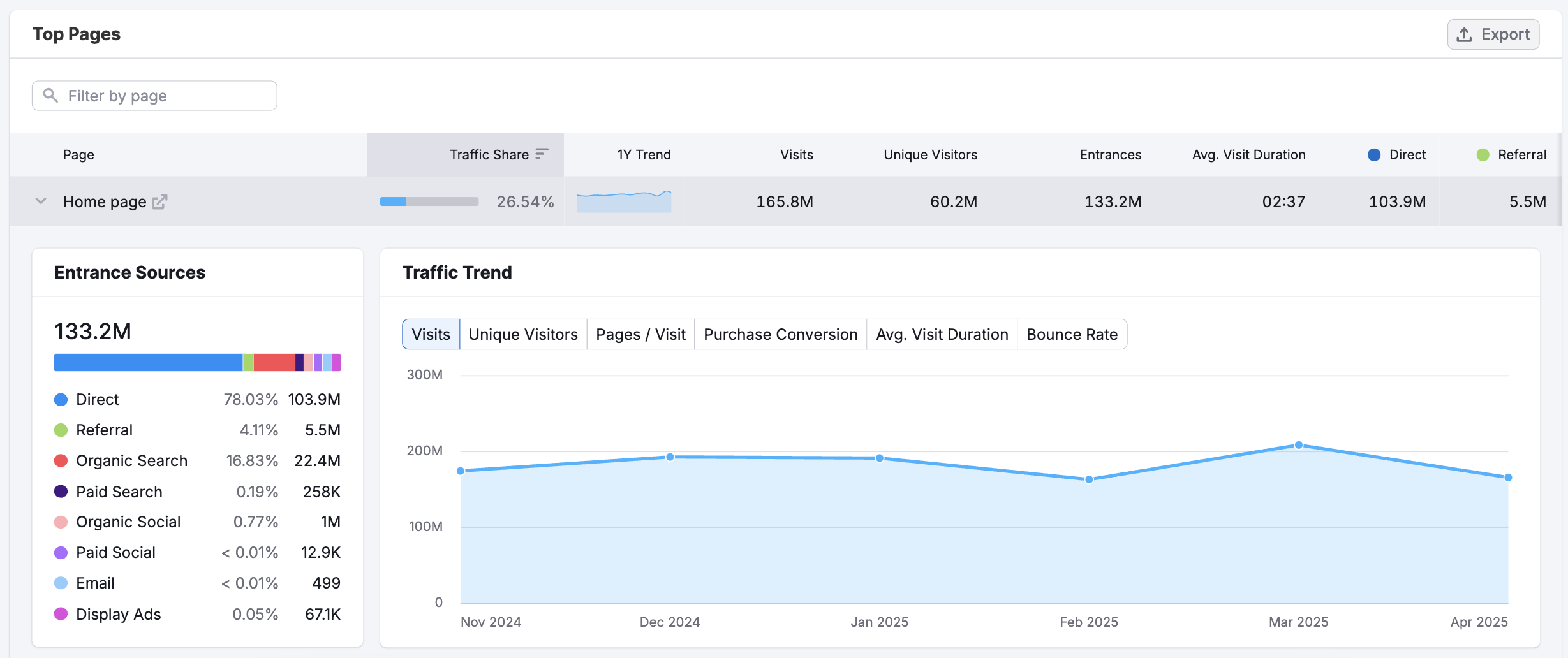Click the Home page traffic share bar
This screenshot has width=1568, height=658.
point(429,201)
